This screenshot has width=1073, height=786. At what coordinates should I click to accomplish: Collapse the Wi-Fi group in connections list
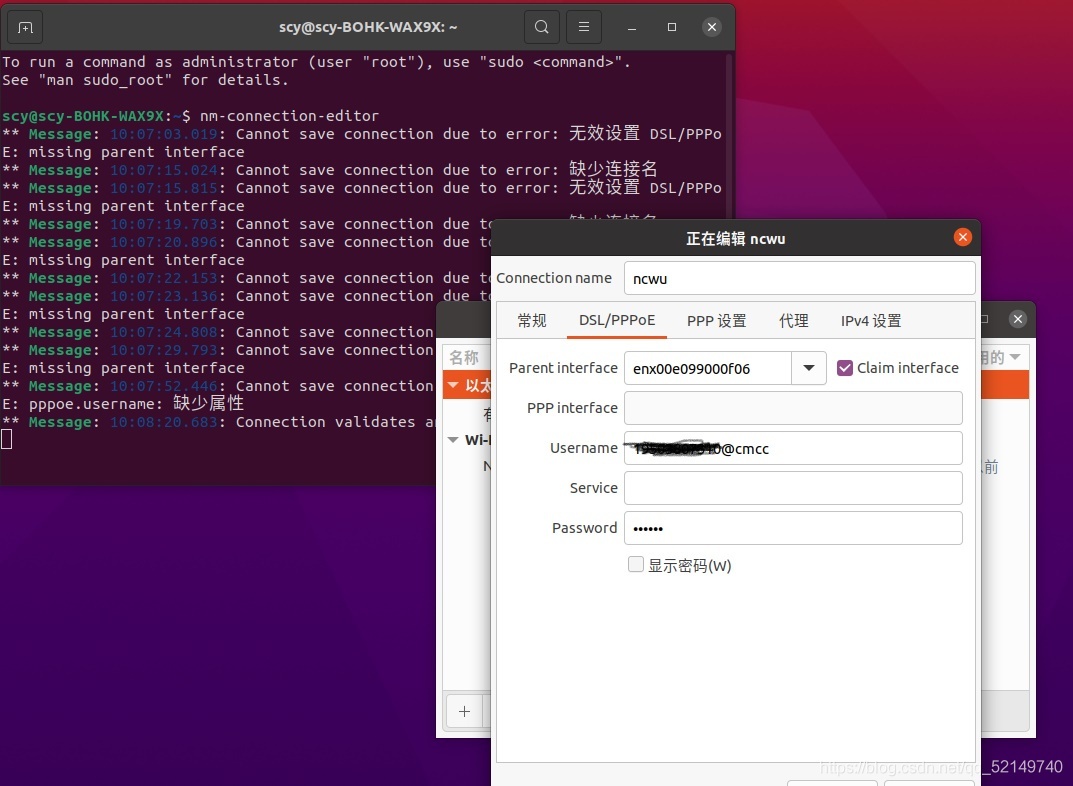452,440
